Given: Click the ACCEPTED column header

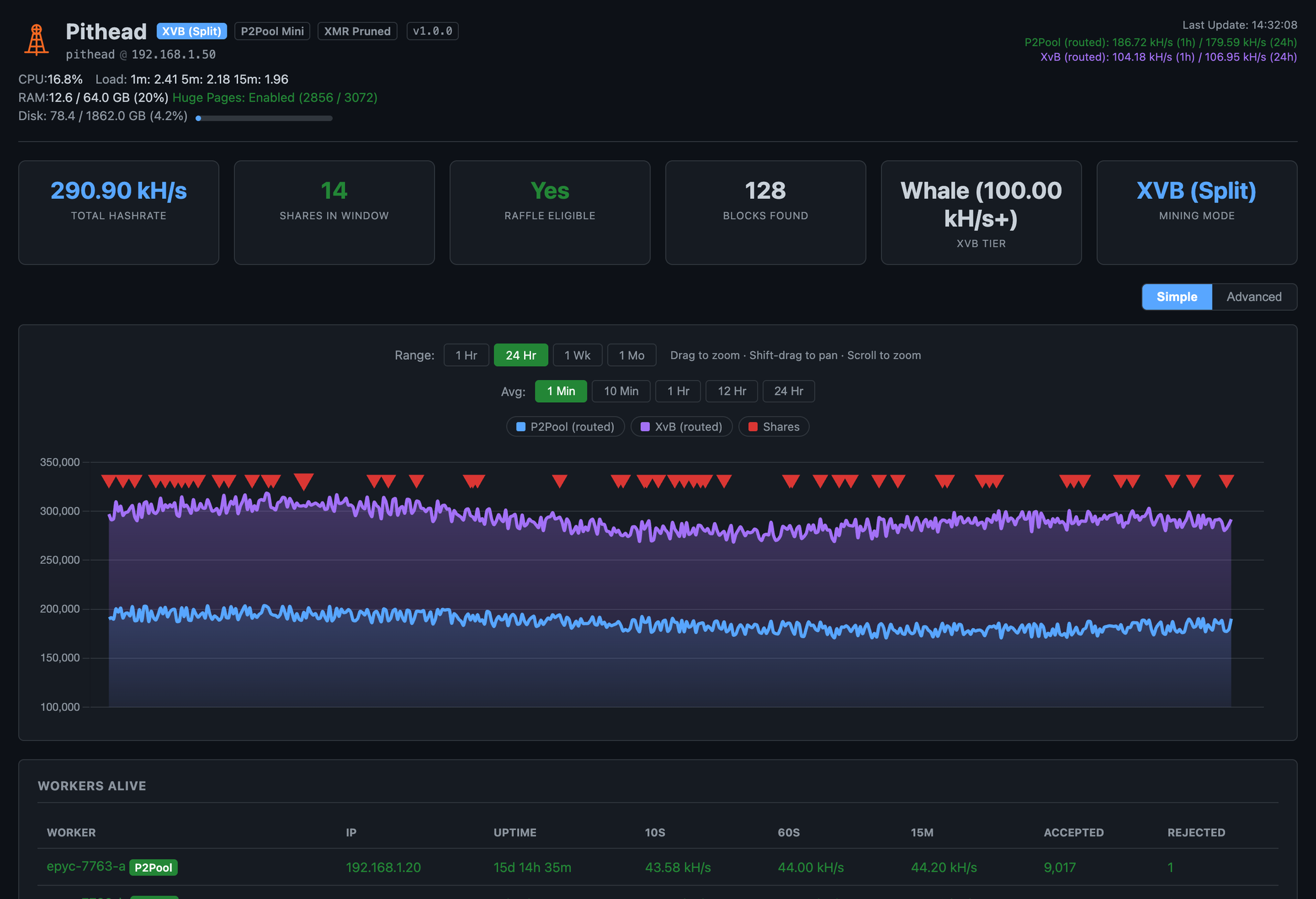Looking at the screenshot, I should point(1074,832).
